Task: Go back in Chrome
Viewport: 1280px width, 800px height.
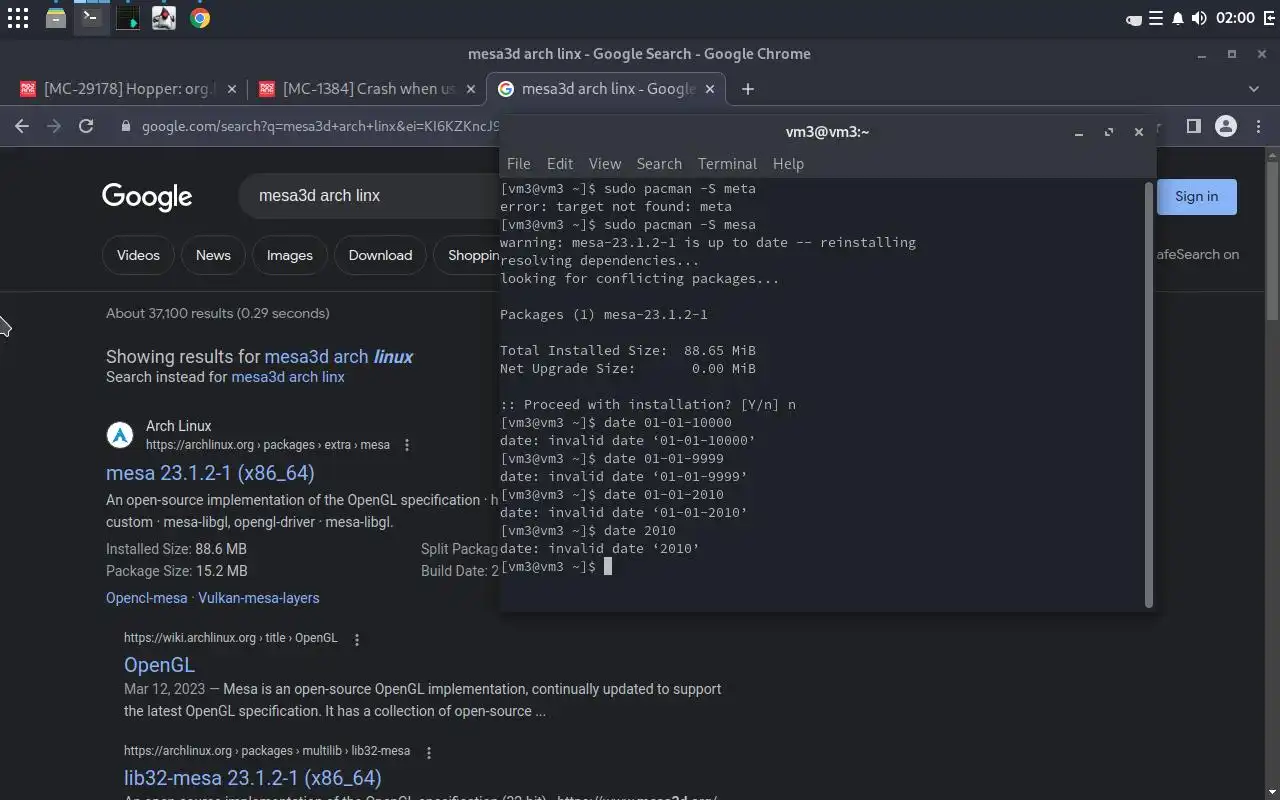Action: click(22, 126)
